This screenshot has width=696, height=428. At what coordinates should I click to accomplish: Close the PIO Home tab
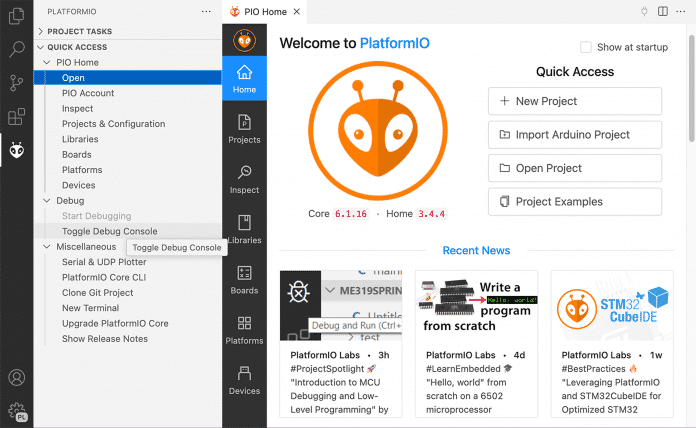click(x=297, y=11)
